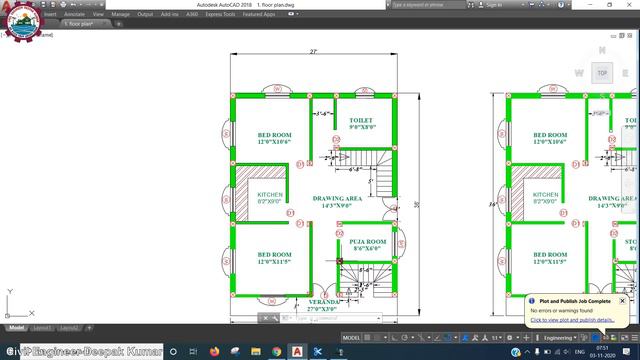This screenshot has width=640, height=360.
Task: Toggle 2D Object Snap in status bar
Action: tap(448, 338)
